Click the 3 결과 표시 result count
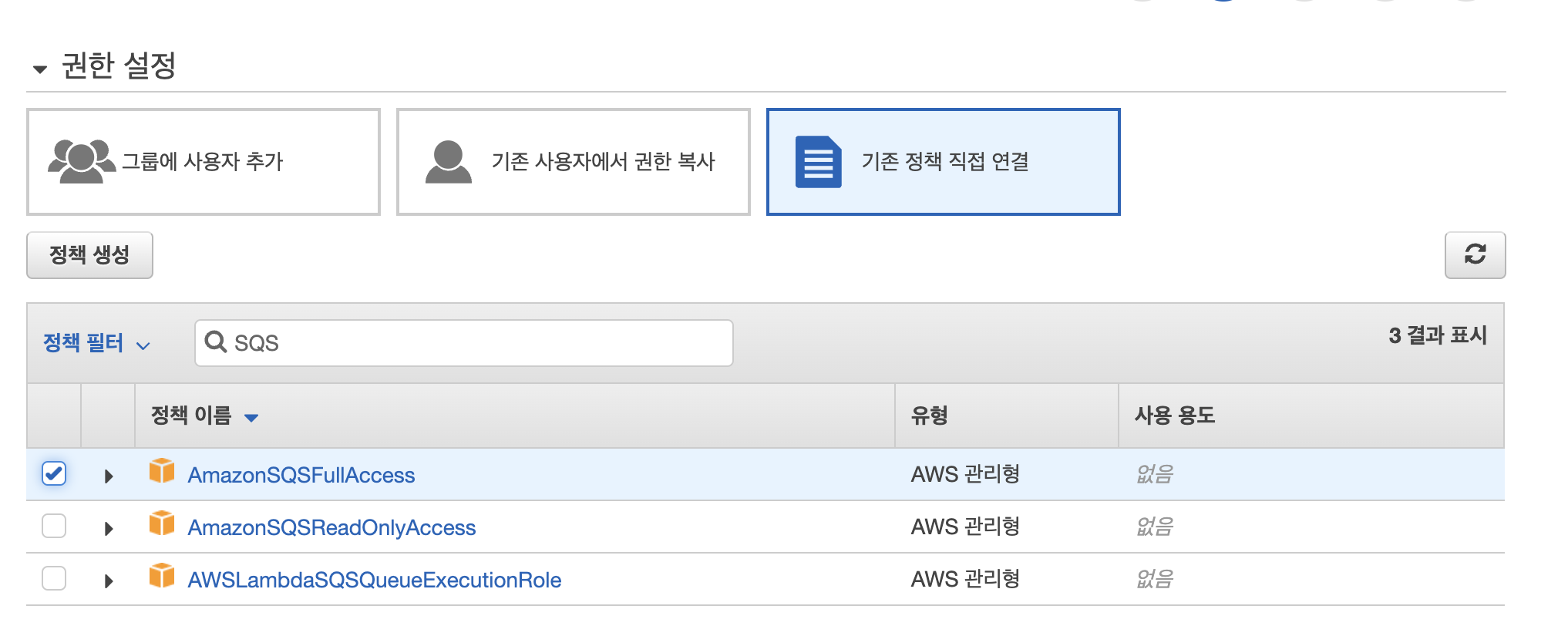1568x626 pixels. point(1438,335)
